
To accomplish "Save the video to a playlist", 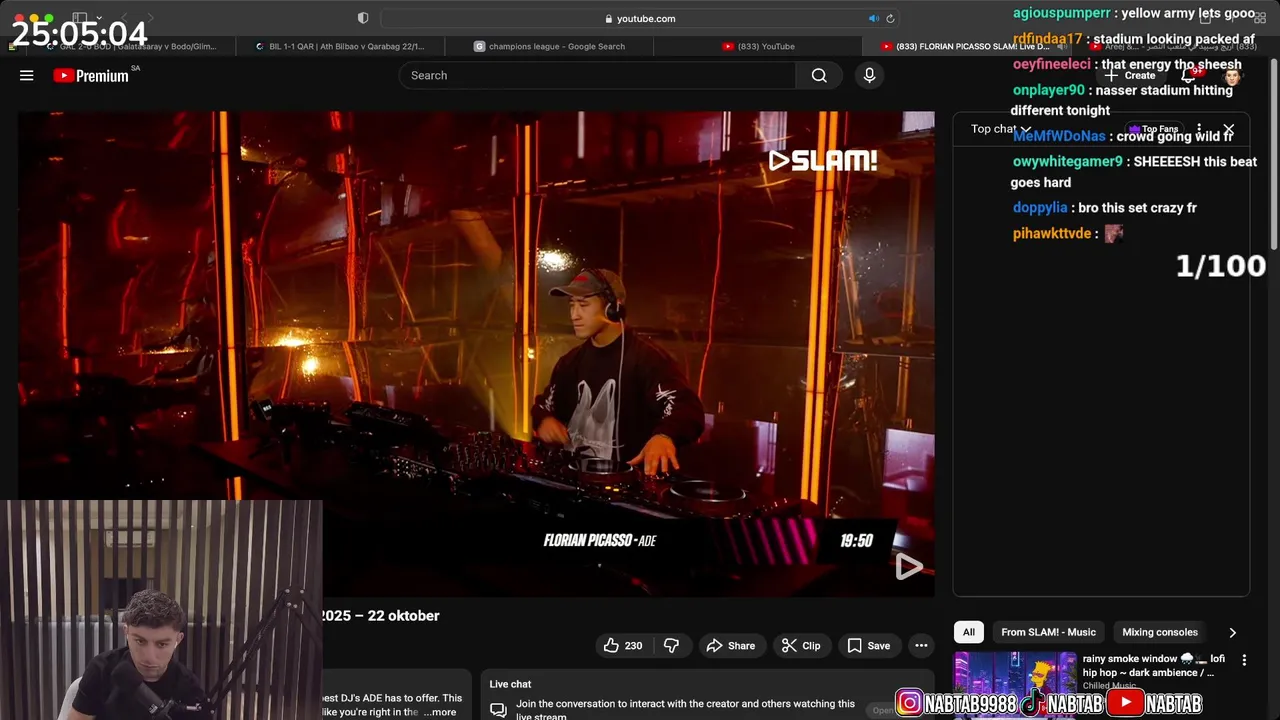I will pos(868,646).
